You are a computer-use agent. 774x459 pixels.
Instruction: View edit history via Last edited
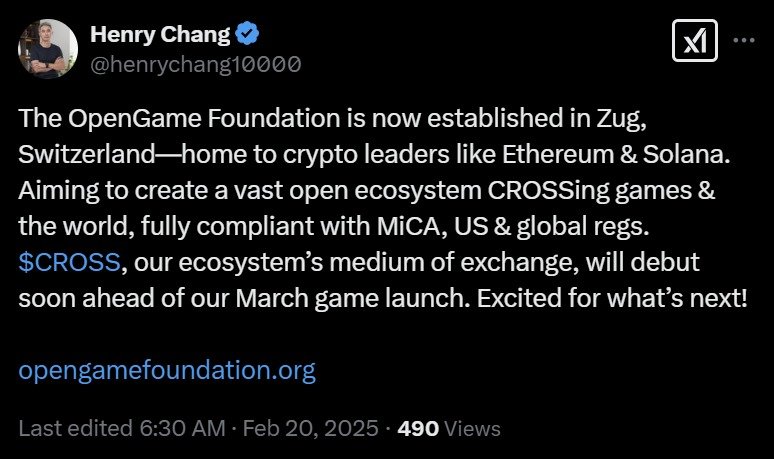coord(76,428)
